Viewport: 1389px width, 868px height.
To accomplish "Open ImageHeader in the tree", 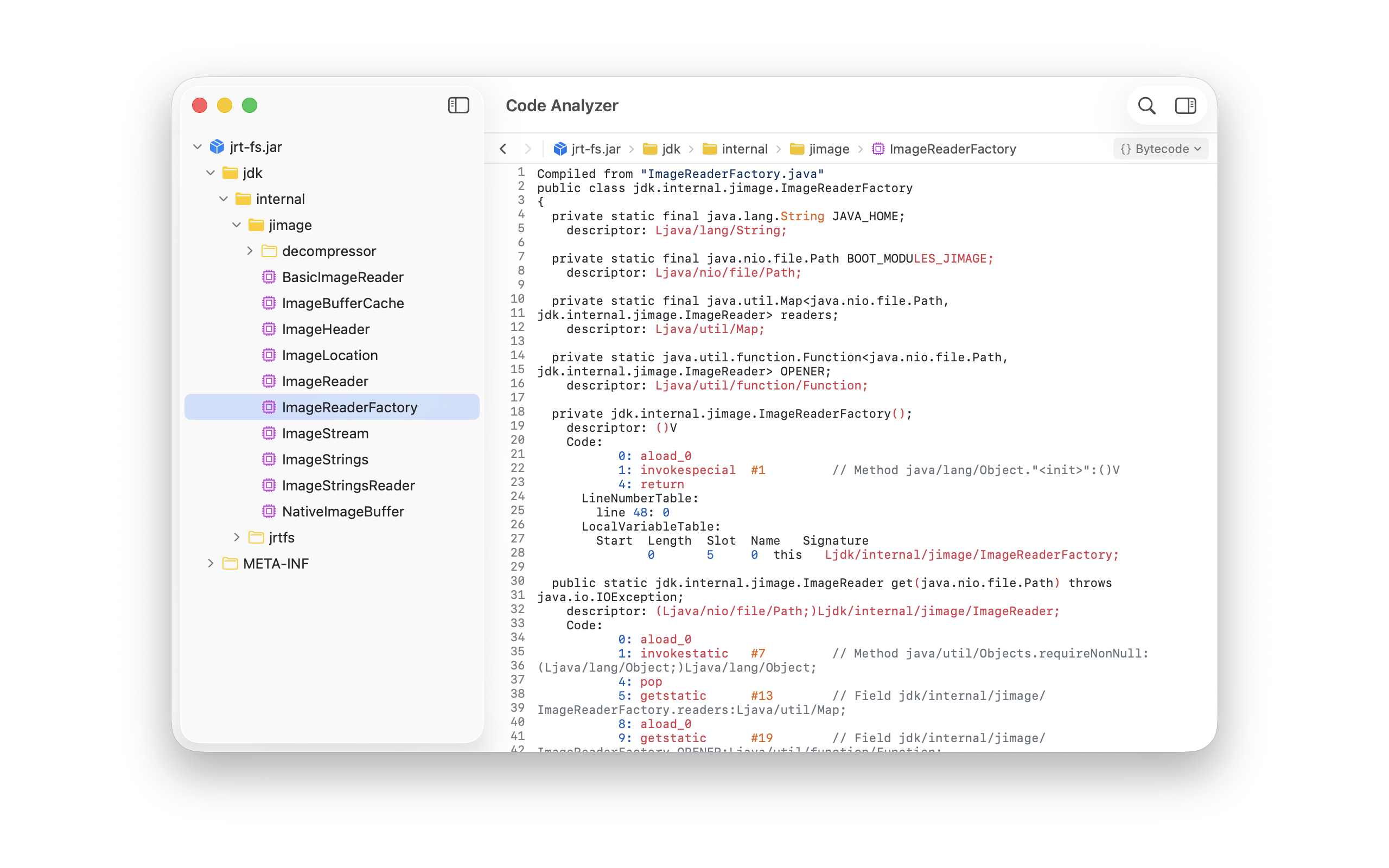I will click(x=326, y=329).
